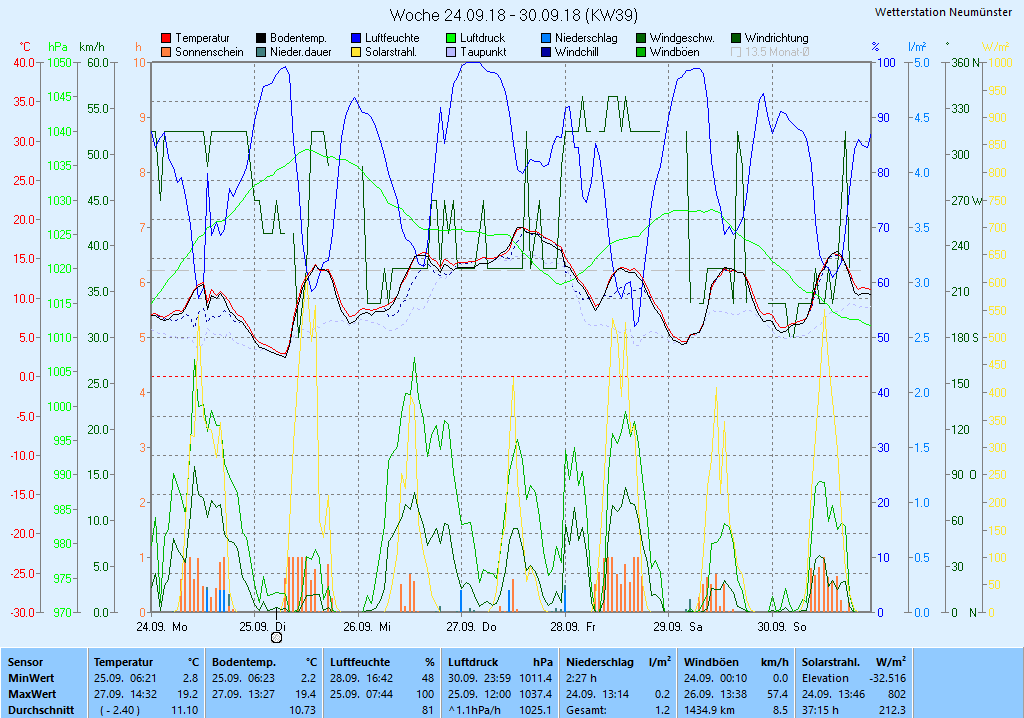Click the chart title 'Woche 24.09.18 - 30.09.18 (KW39)'
The height and width of the screenshot is (718, 1024).
(x=513, y=14)
